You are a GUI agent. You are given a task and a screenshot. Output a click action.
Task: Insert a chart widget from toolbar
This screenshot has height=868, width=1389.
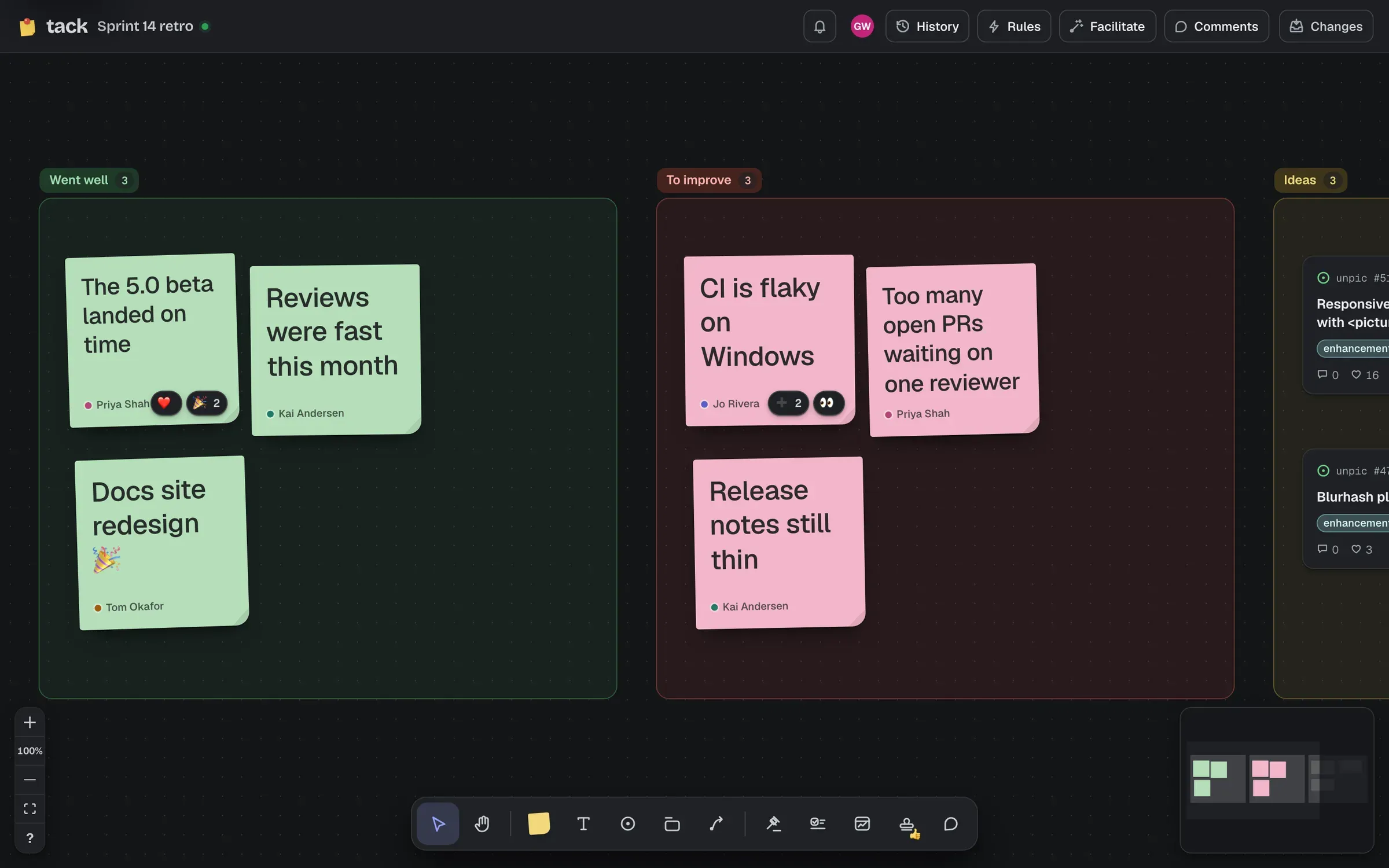point(862,823)
